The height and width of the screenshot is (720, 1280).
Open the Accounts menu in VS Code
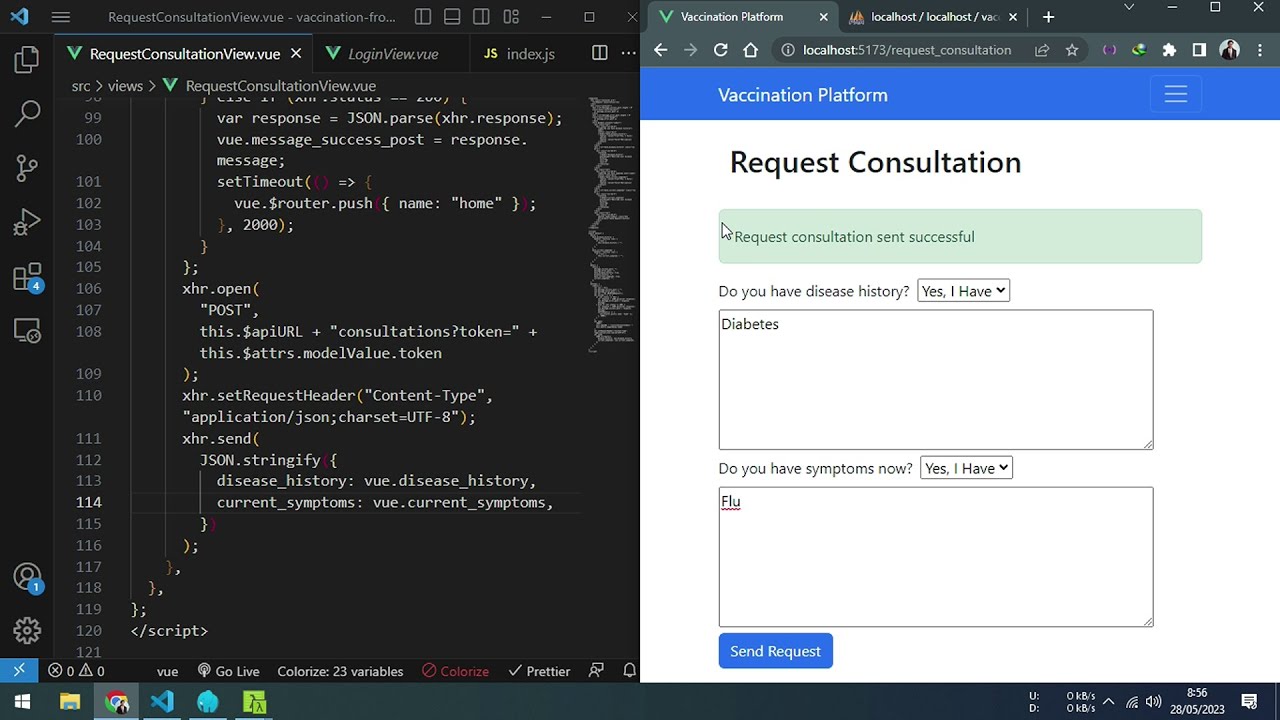(27, 578)
